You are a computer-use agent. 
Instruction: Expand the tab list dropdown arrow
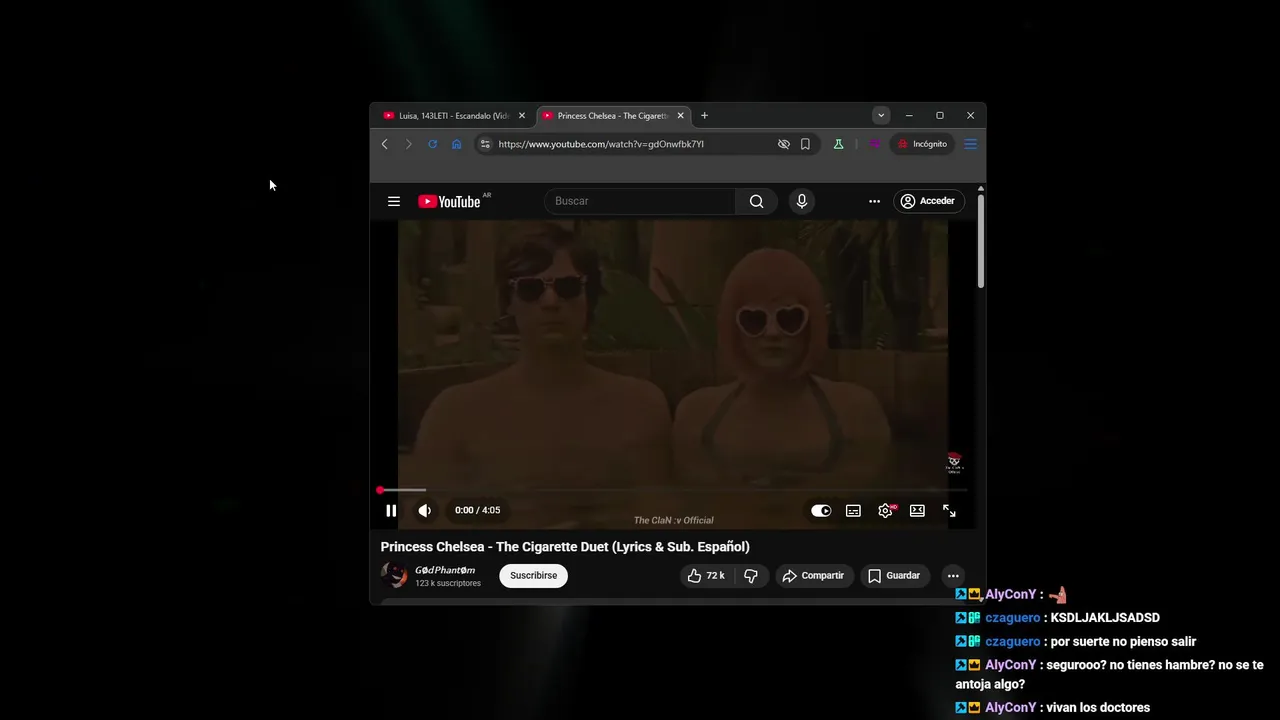881,115
